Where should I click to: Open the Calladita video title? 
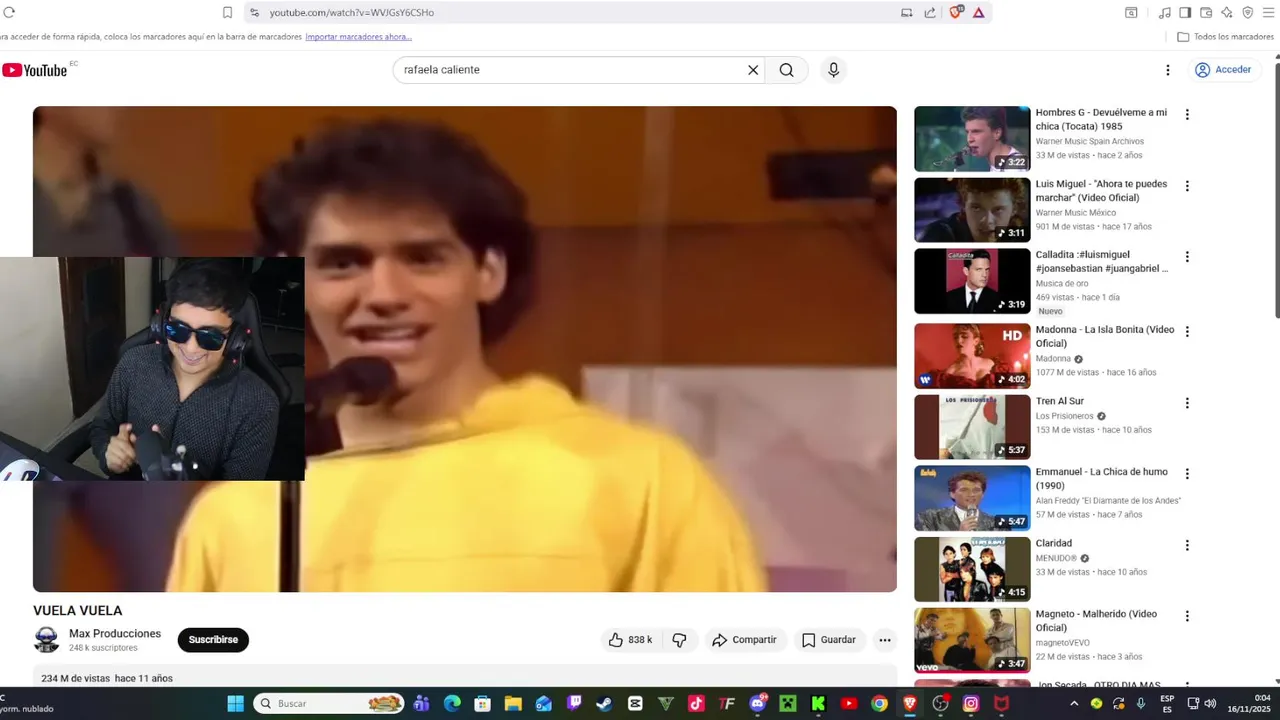[x=1102, y=262]
